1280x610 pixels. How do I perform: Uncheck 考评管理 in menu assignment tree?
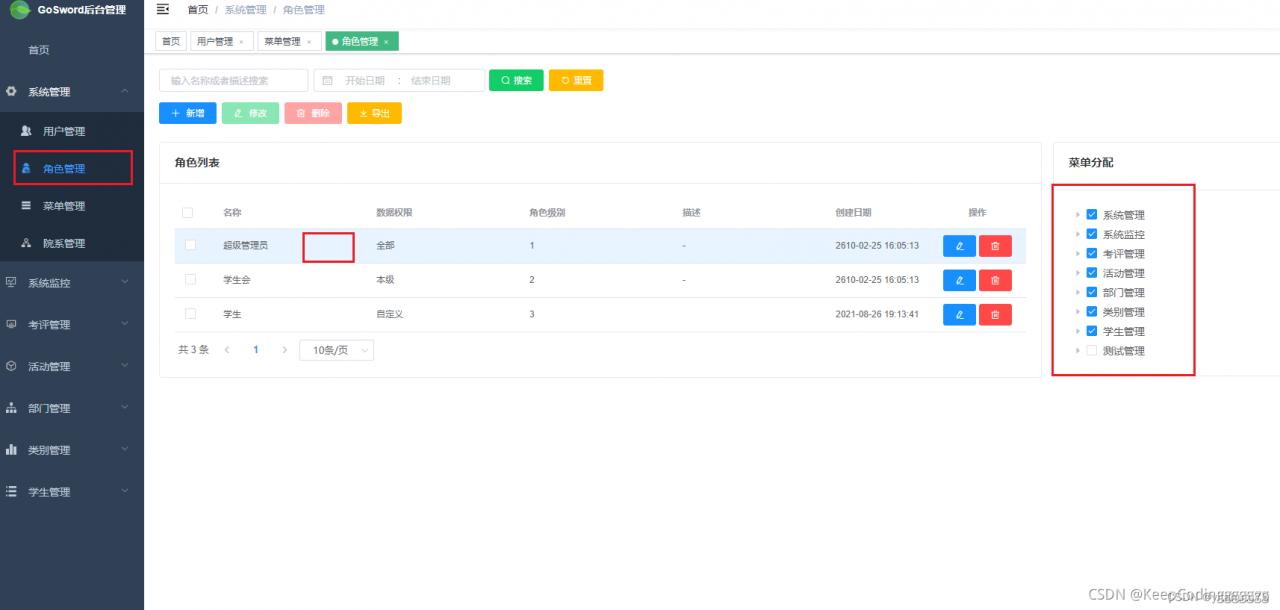[x=1092, y=254]
